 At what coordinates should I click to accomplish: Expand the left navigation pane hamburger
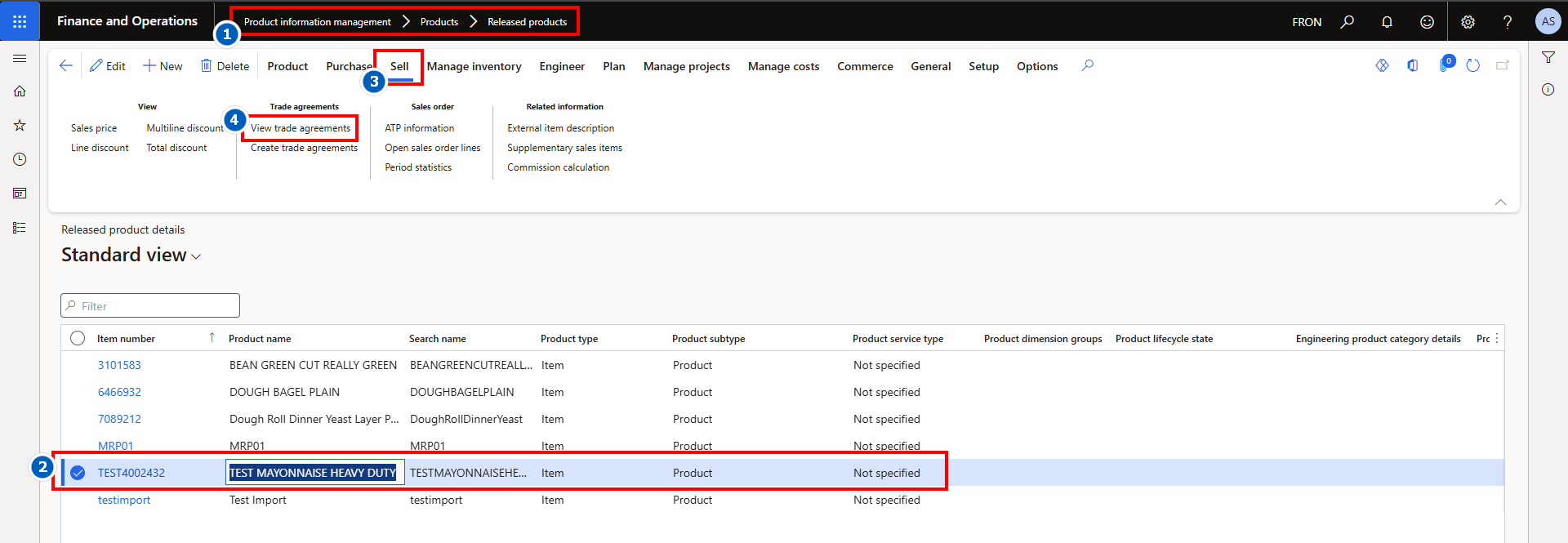[x=20, y=58]
